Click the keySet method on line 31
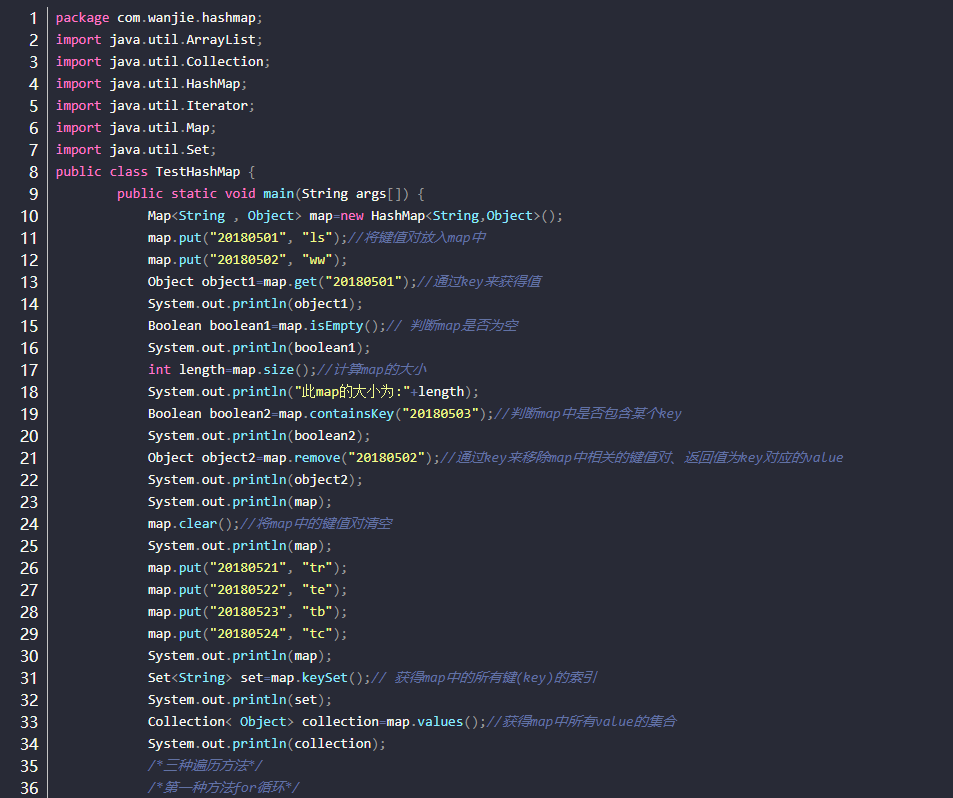 point(325,678)
